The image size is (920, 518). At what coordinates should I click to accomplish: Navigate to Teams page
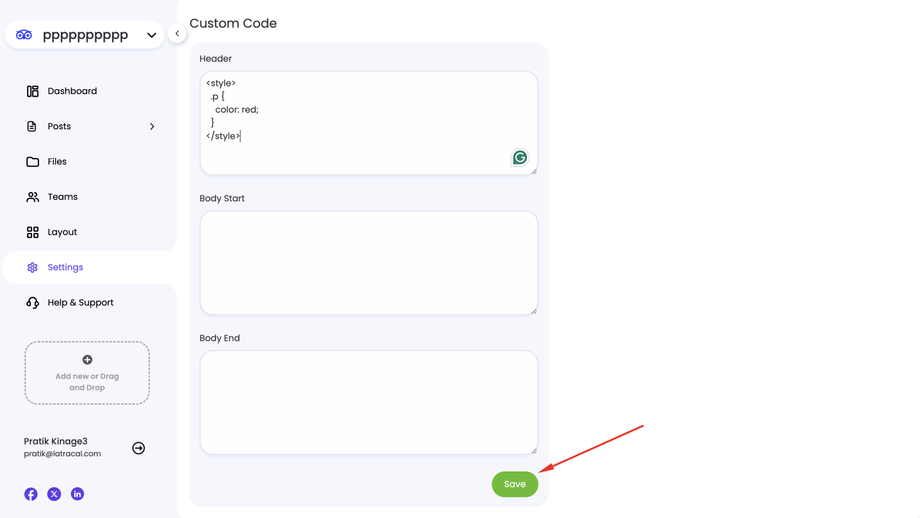pyautogui.click(x=62, y=197)
